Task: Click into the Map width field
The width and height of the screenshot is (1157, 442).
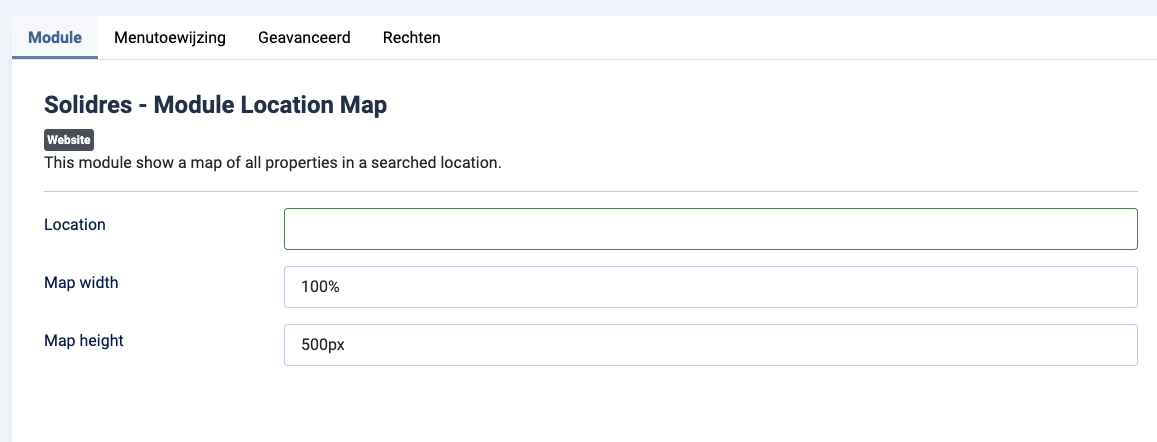Action: tap(710, 287)
